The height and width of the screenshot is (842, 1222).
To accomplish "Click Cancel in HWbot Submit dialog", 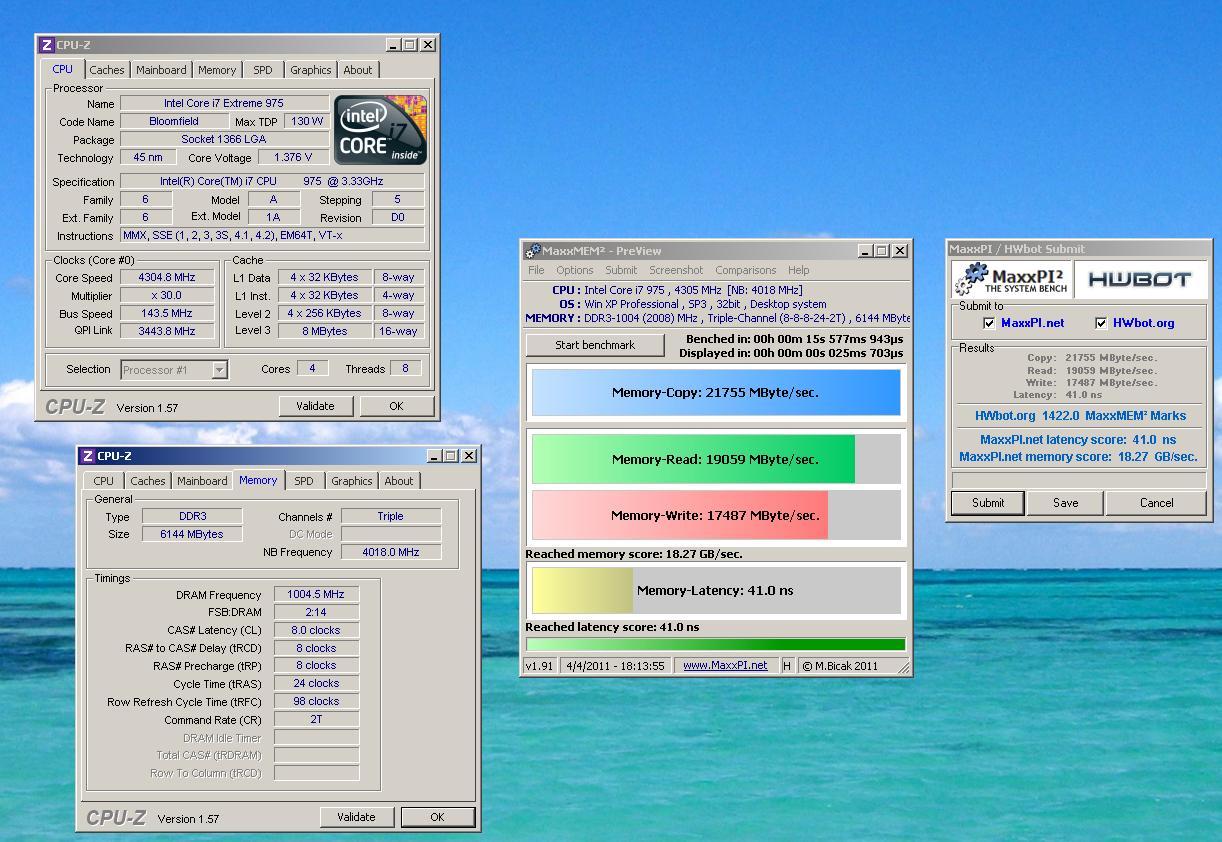I will click(x=1157, y=503).
